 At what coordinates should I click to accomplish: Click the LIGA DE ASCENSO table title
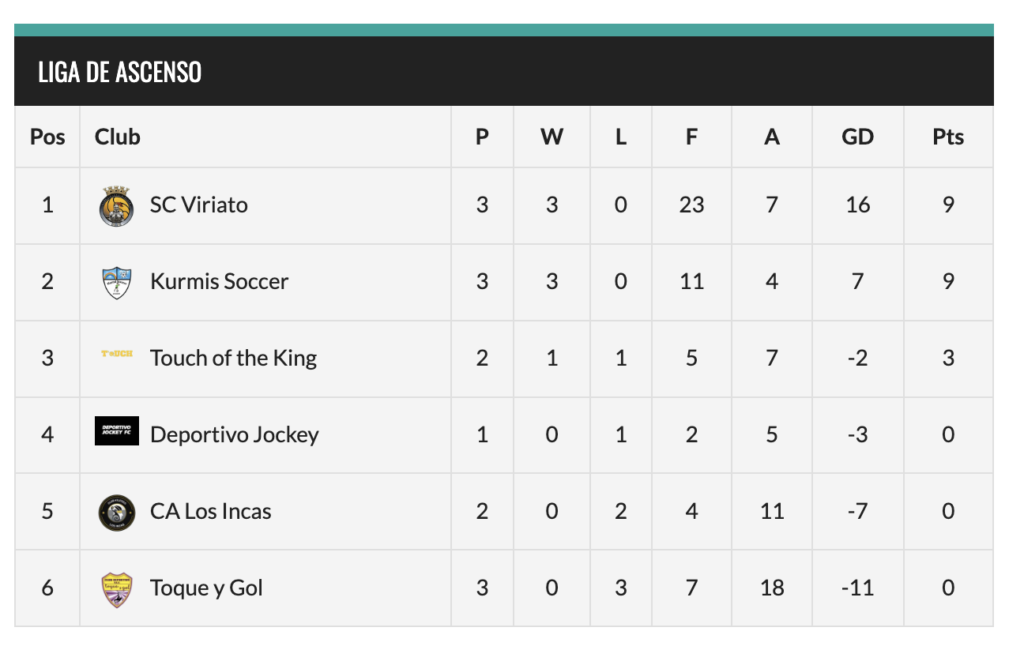[120, 72]
